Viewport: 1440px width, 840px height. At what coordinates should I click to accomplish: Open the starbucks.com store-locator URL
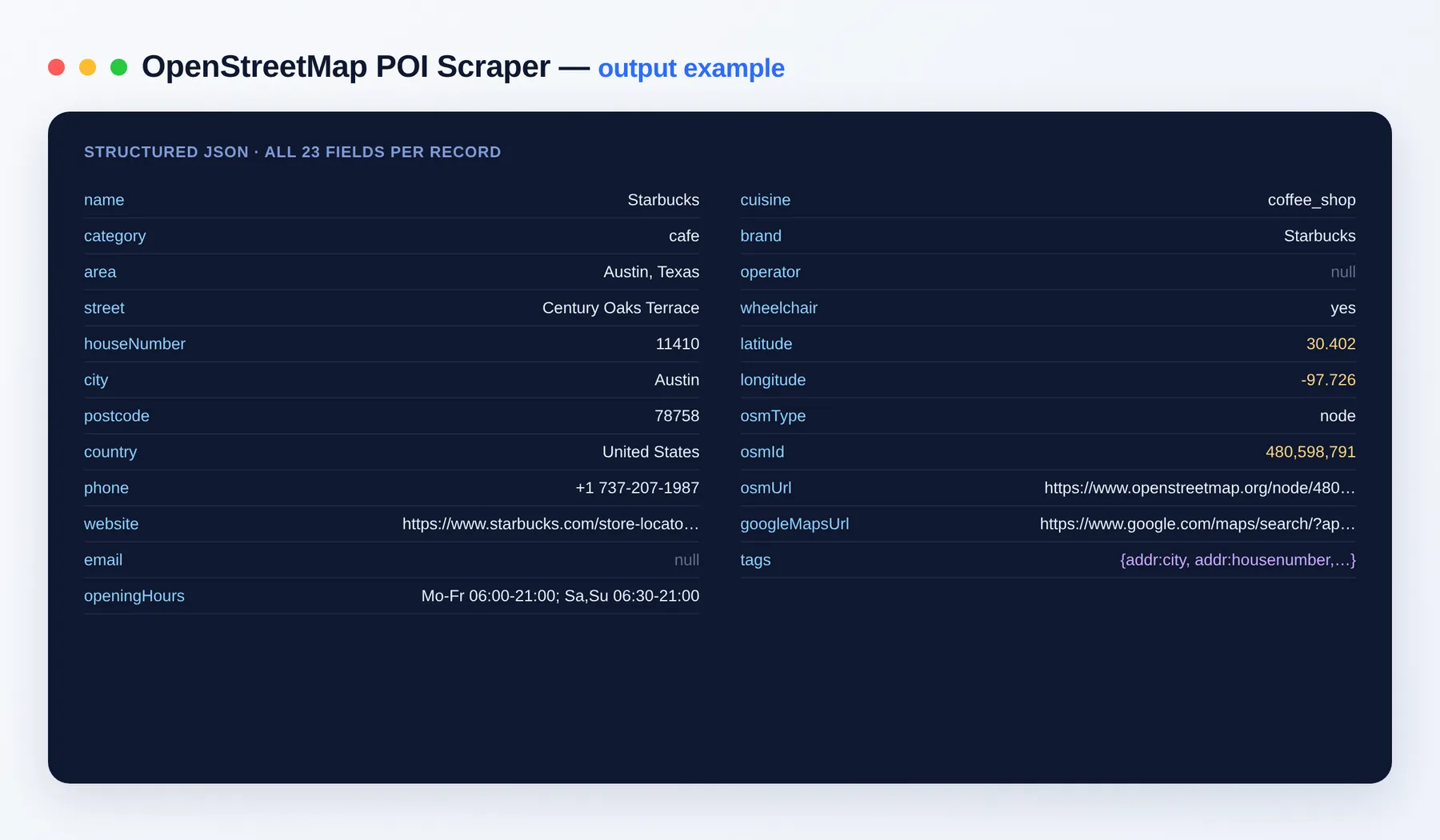(x=550, y=524)
